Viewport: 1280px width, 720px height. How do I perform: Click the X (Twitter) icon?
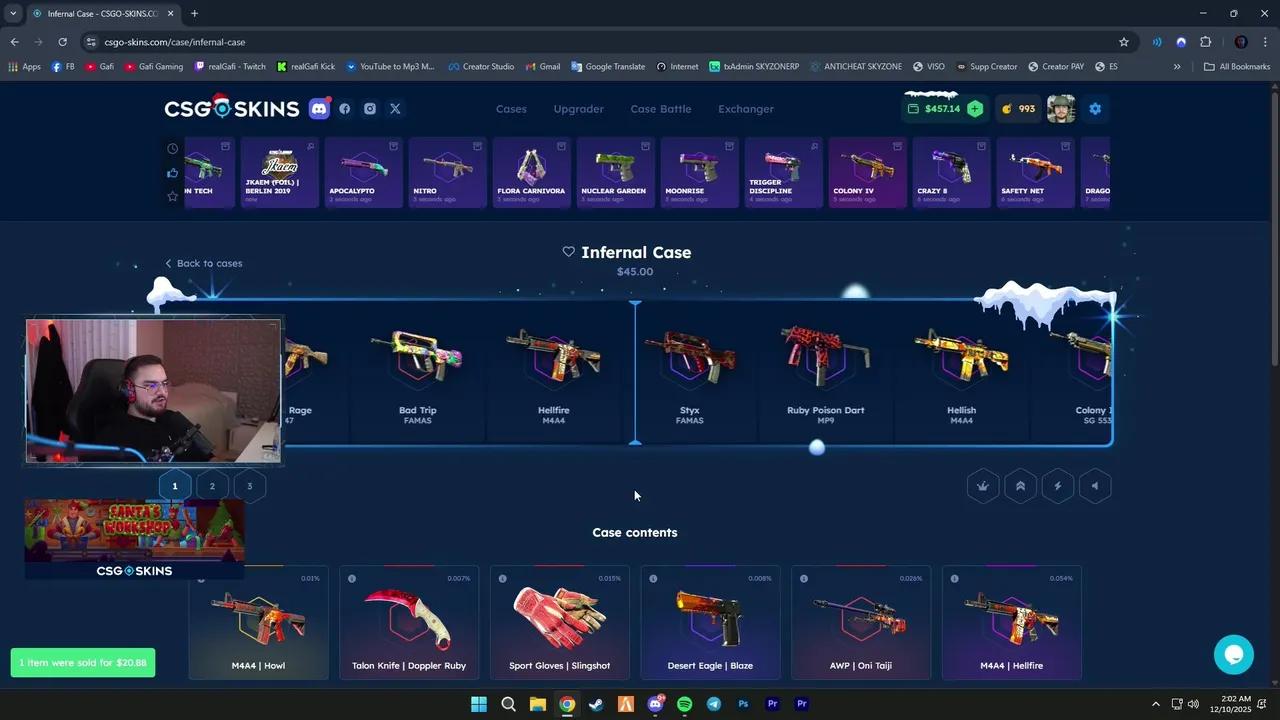(395, 109)
